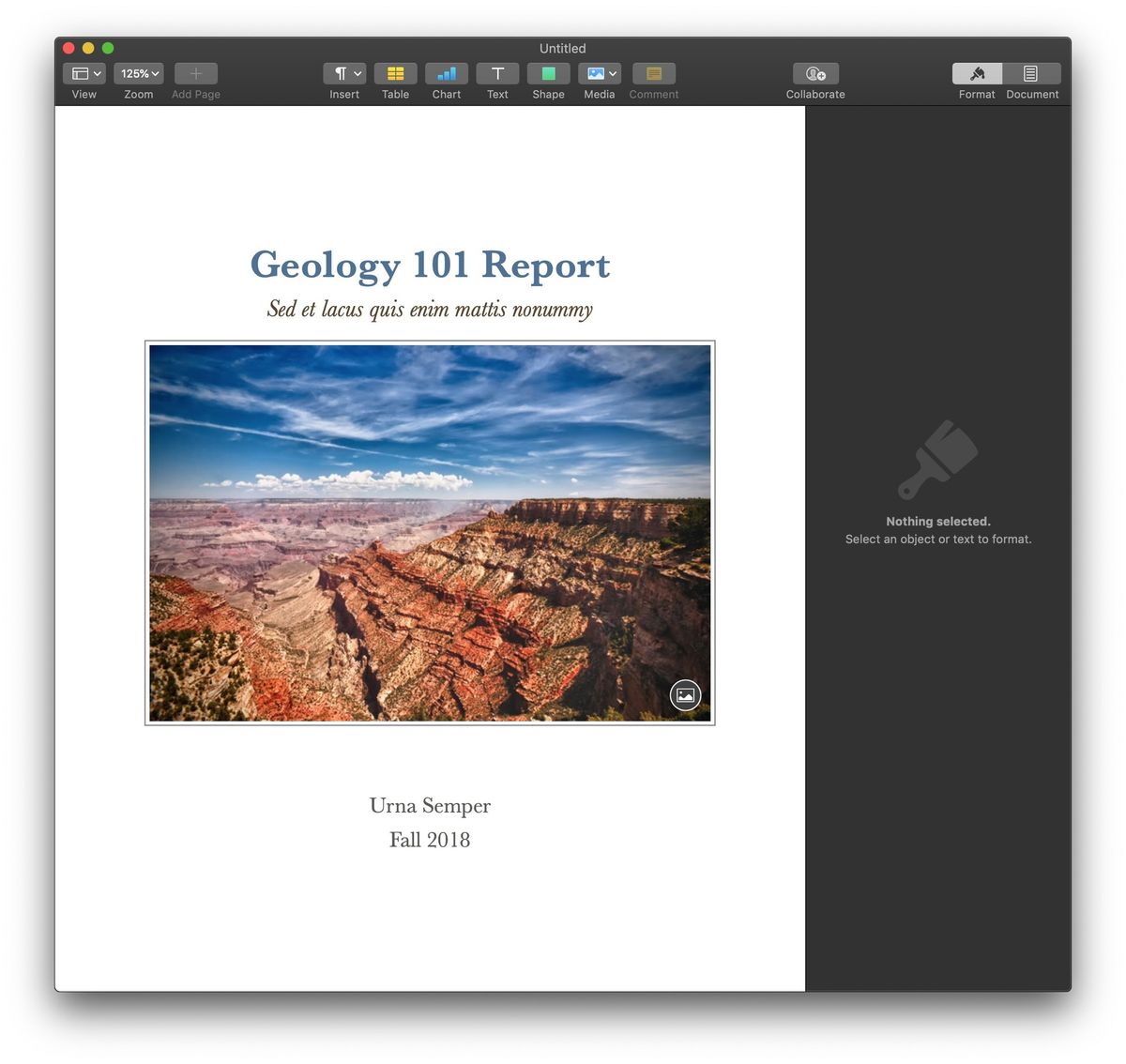Viewport: 1126px width, 1064px height.
Task: Show the Format inspector
Action: coord(977,73)
